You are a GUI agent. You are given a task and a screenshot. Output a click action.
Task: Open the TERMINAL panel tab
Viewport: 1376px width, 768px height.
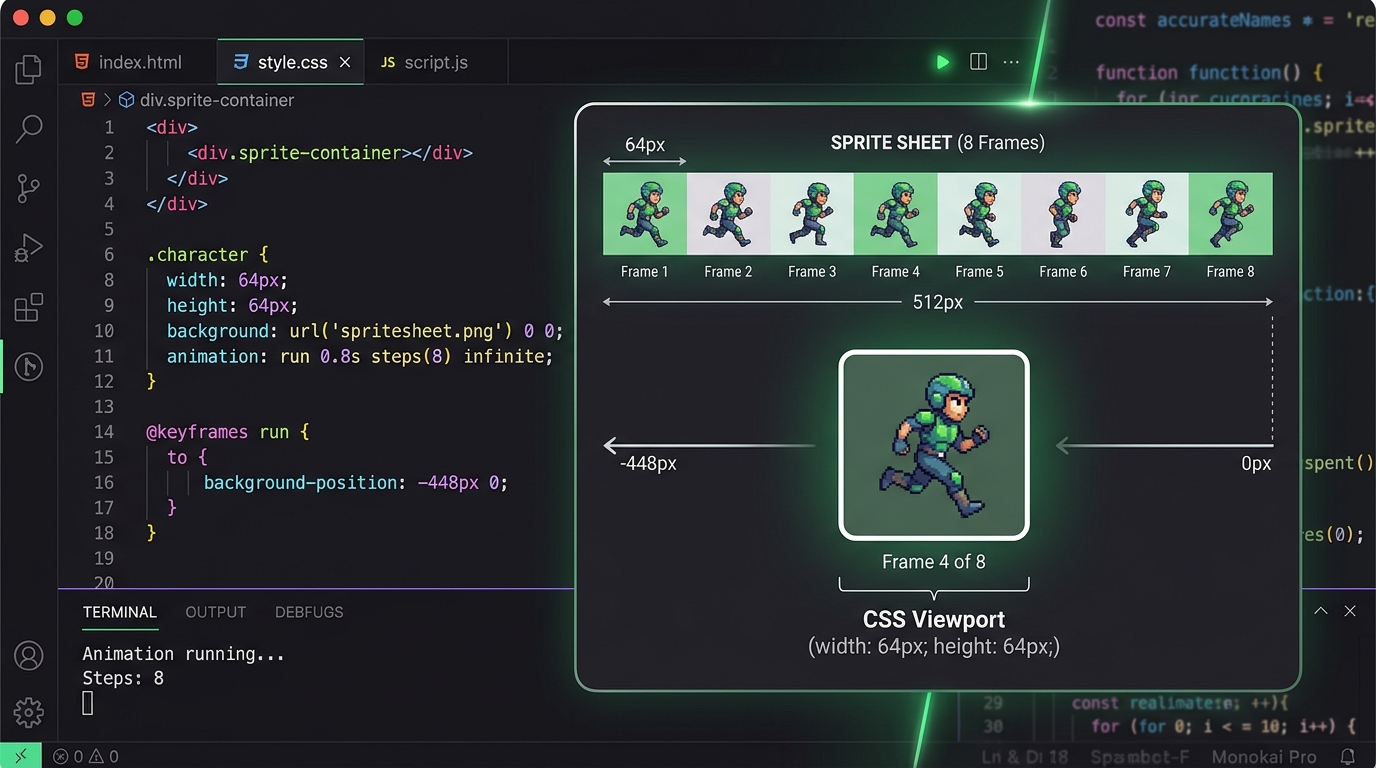point(120,612)
